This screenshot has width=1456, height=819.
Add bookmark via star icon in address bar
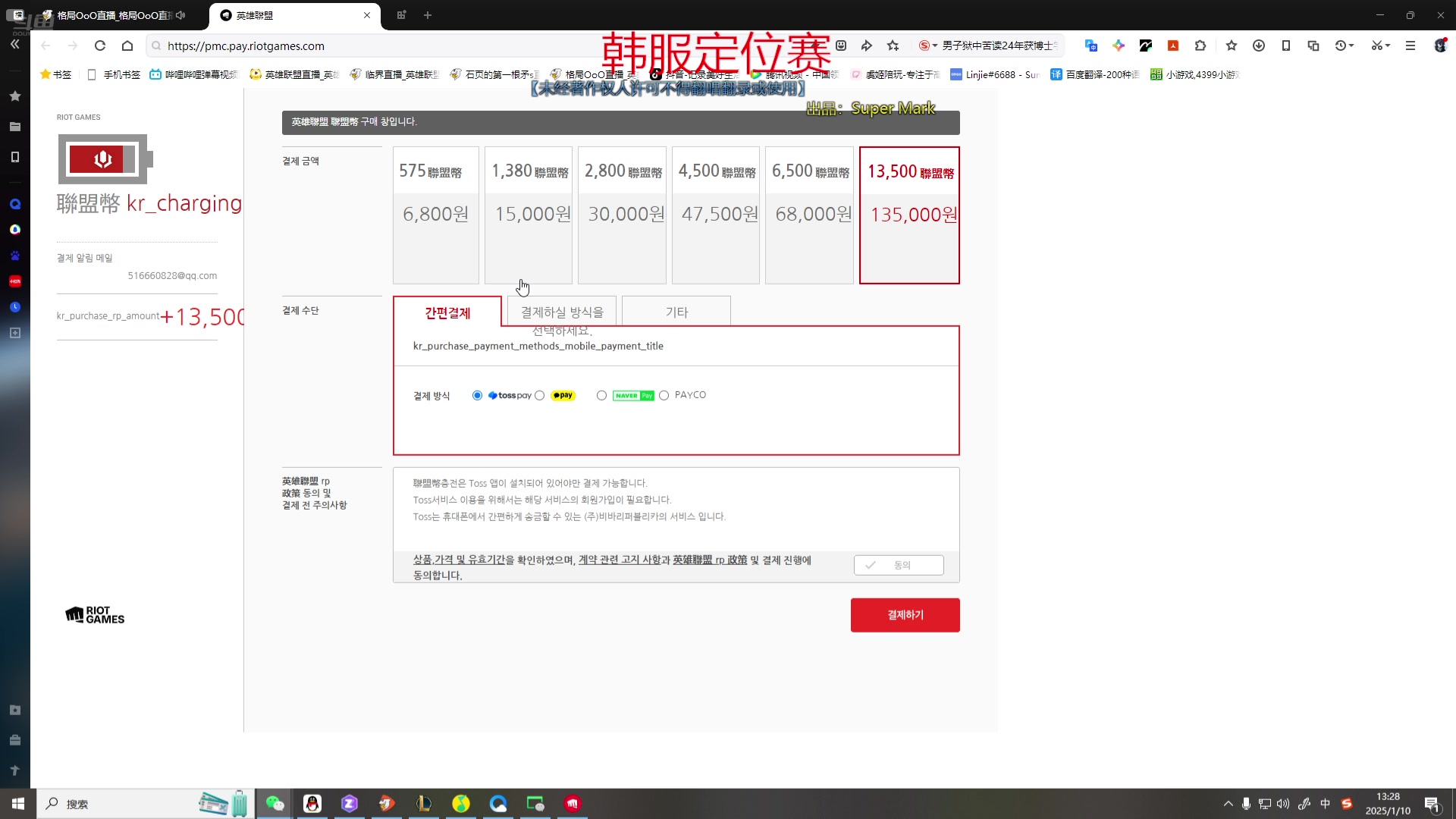click(893, 45)
